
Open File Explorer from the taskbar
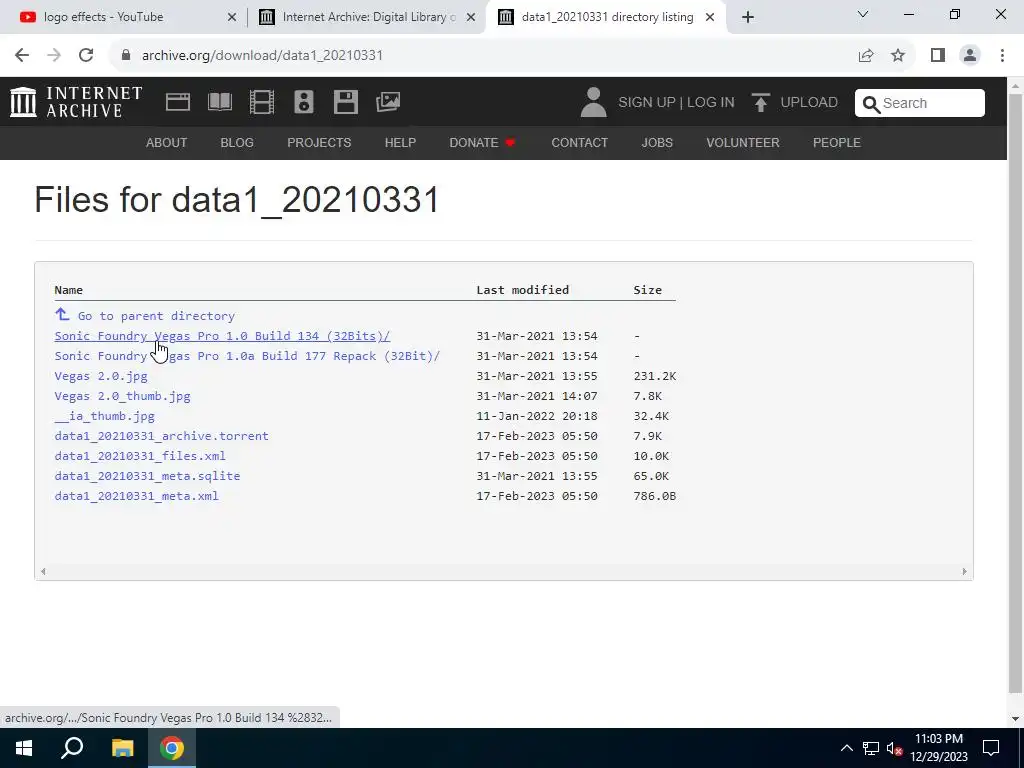tap(122, 748)
